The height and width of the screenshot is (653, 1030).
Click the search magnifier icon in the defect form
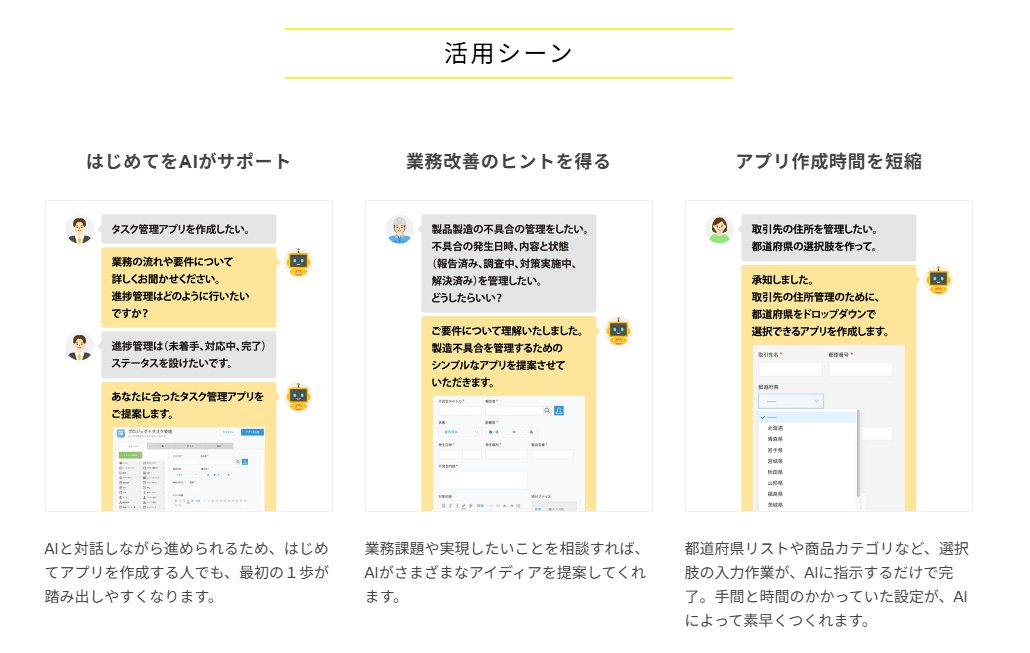[547, 410]
